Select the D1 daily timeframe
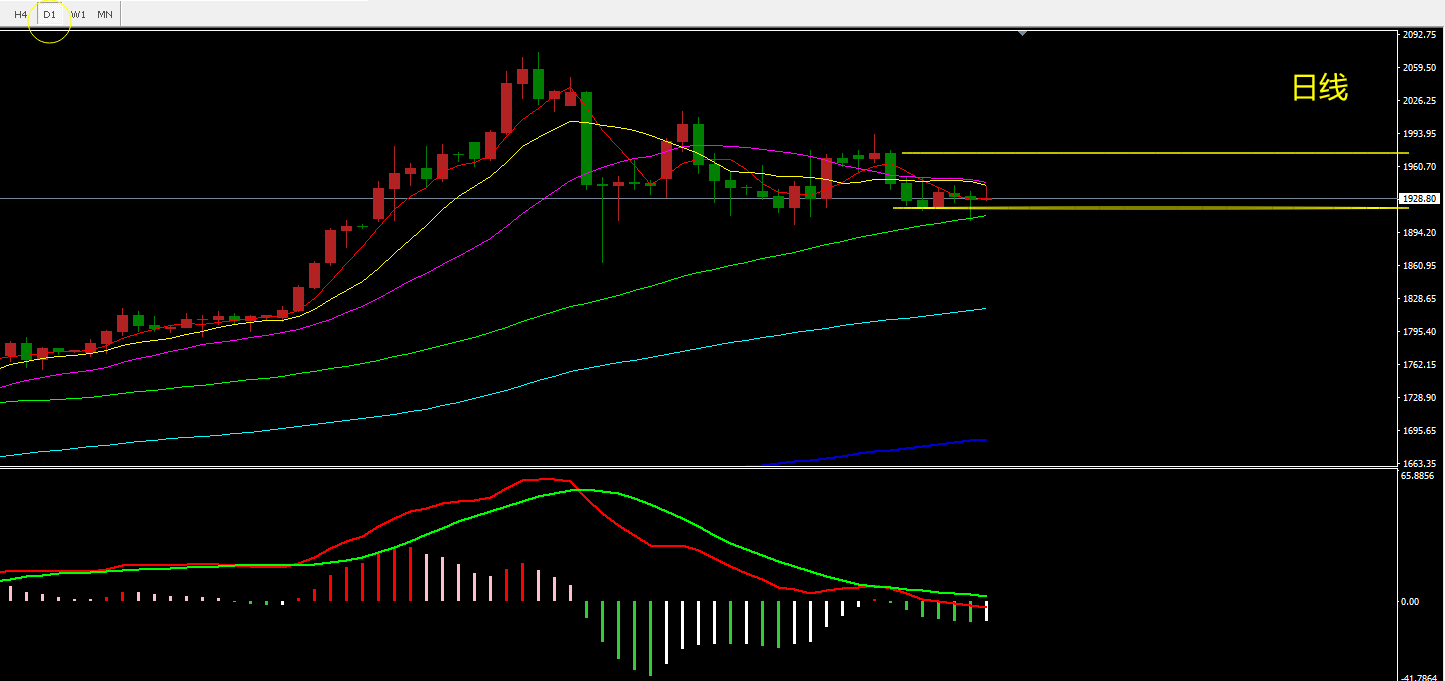1445x681 pixels. coord(49,14)
